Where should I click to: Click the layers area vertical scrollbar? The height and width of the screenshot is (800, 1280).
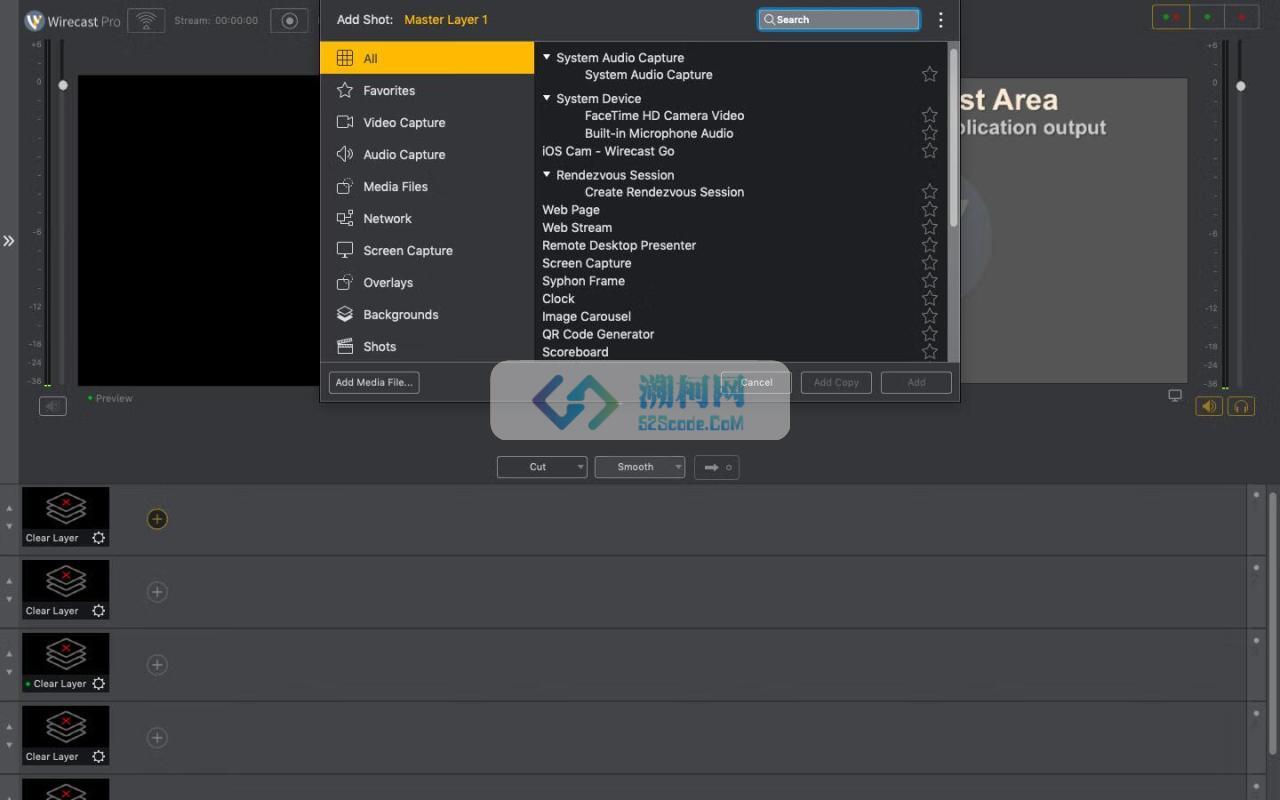[1273, 622]
